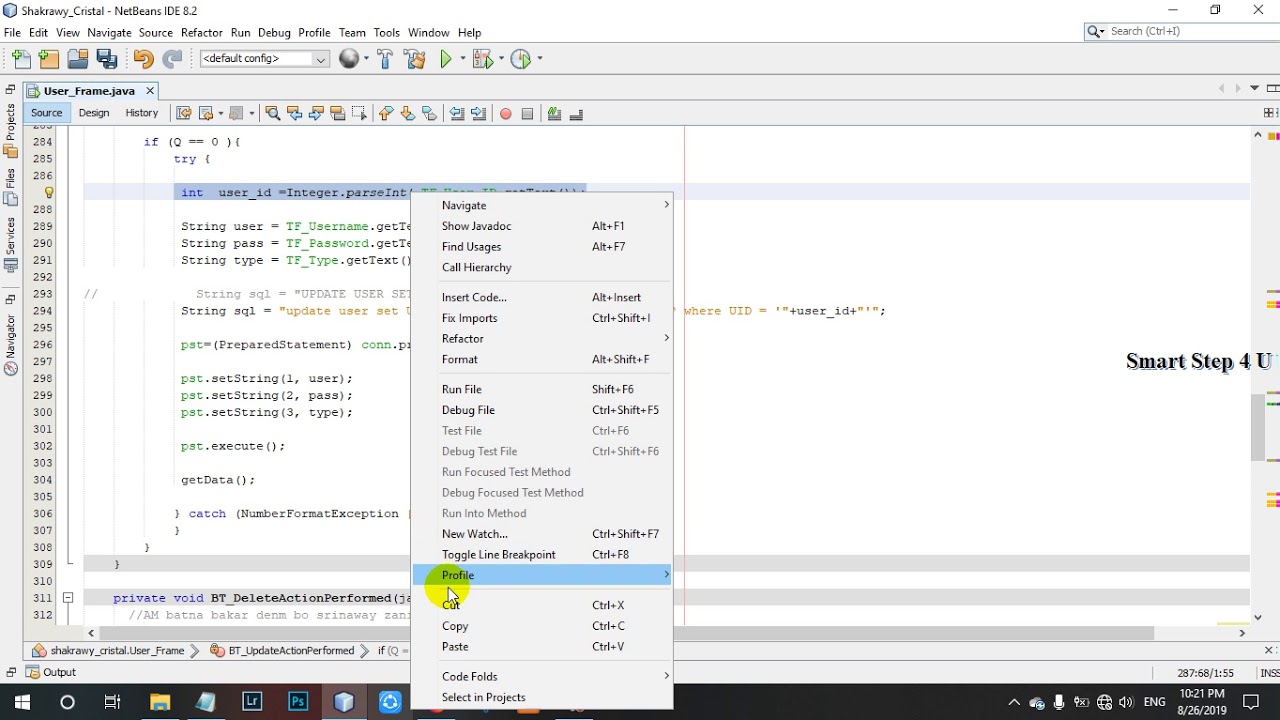This screenshot has height=720, width=1280.
Task: Open NetBeans from the Windows taskbar
Action: pyautogui.click(x=344, y=702)
